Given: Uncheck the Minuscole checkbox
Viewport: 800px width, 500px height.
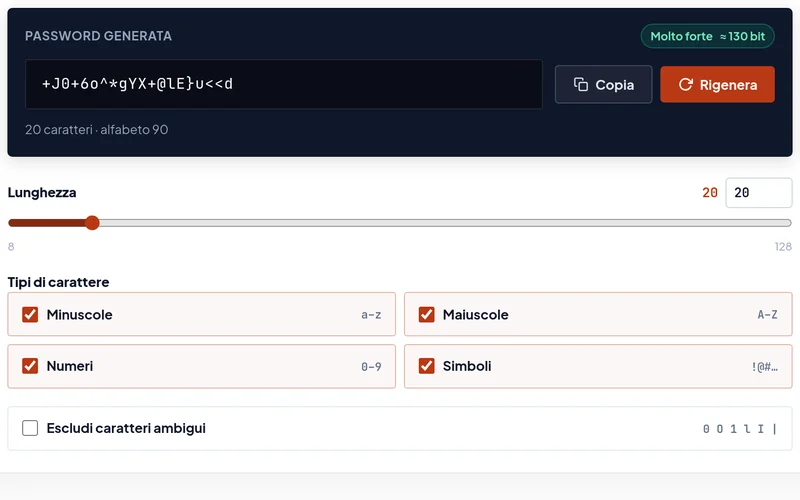Looking at the screenshot, I should (30, 314).
